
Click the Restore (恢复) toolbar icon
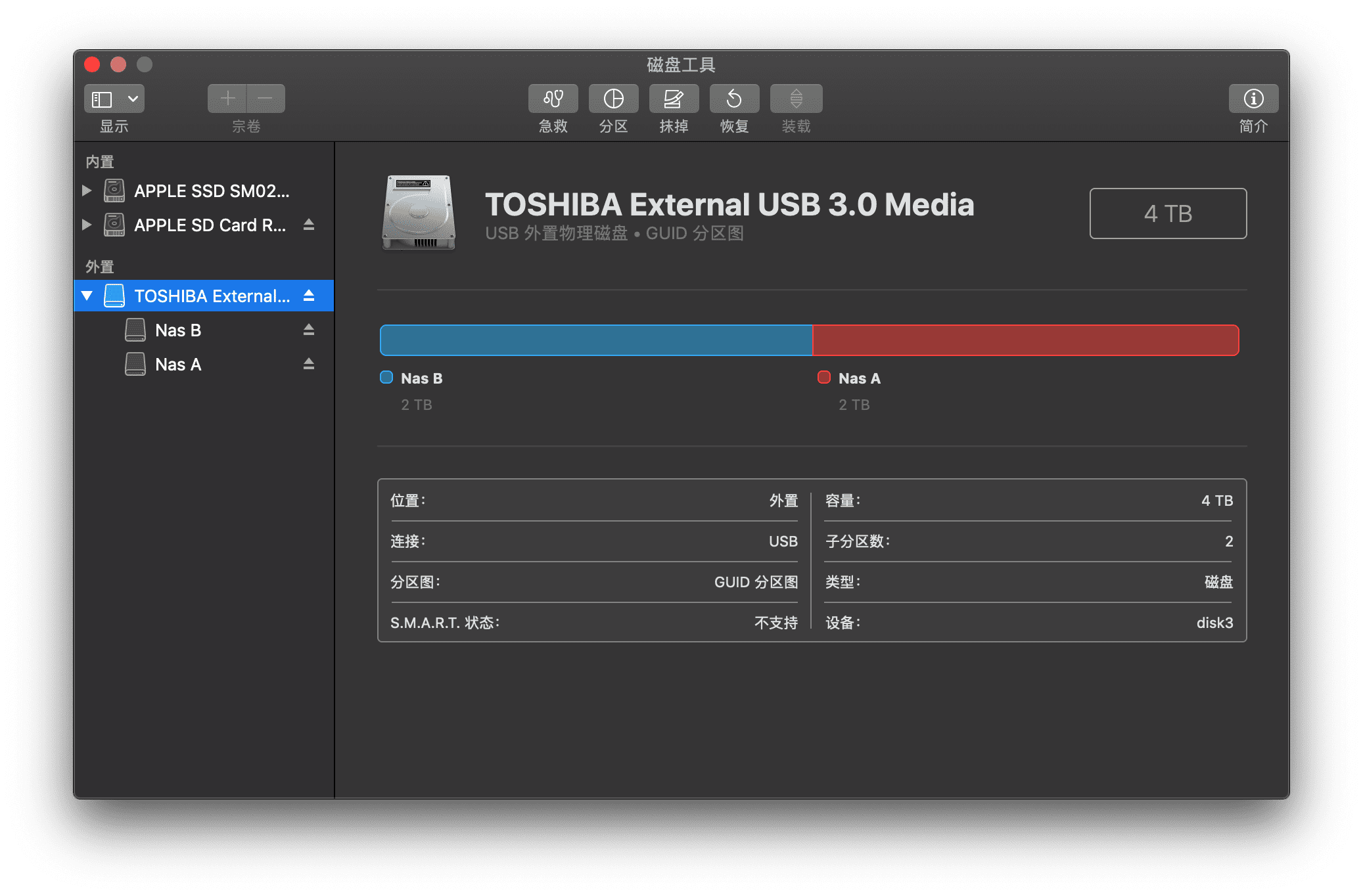pos(734,99)
